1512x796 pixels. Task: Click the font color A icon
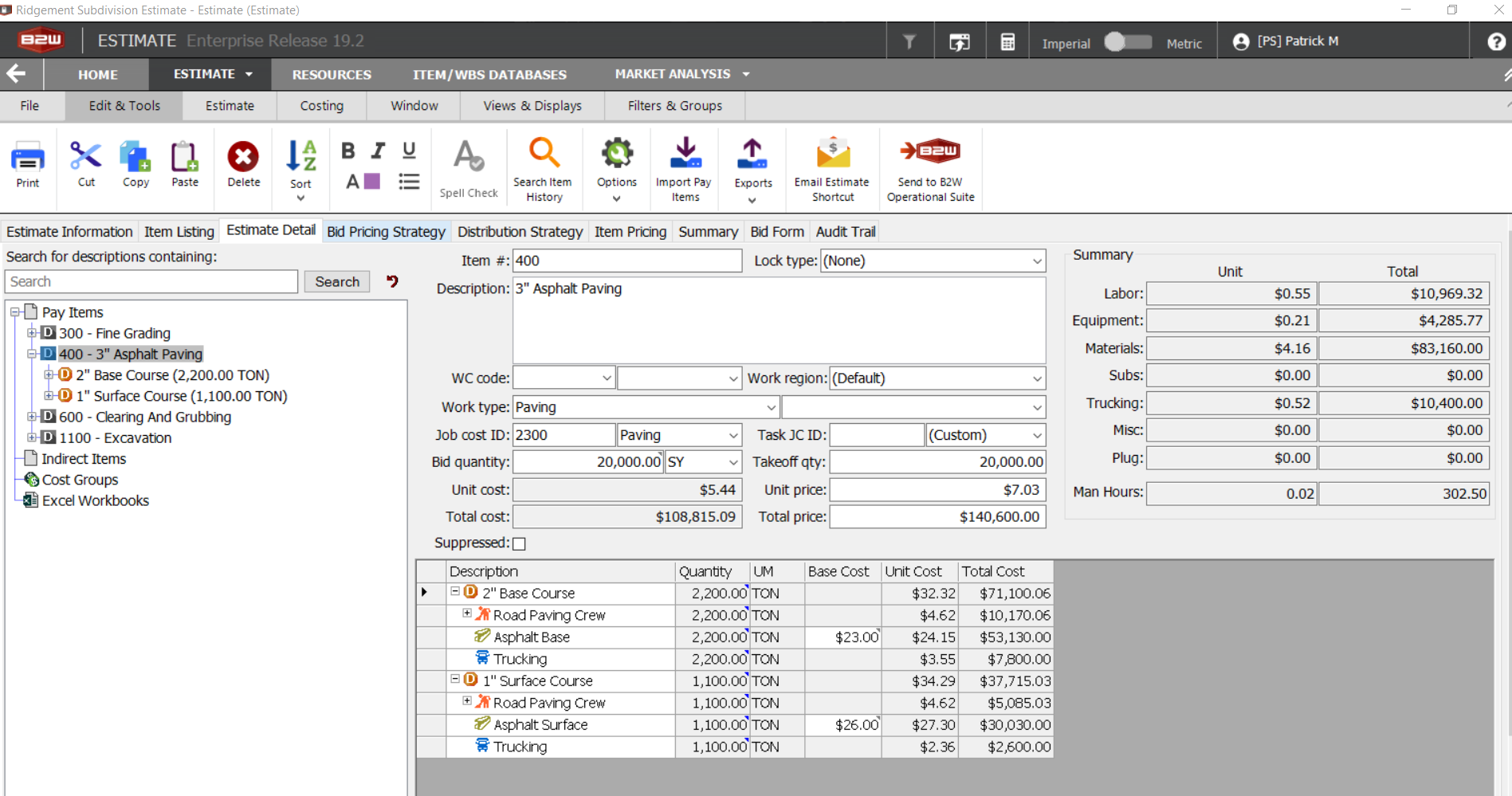pyautogui.click(x=352, y=182)
